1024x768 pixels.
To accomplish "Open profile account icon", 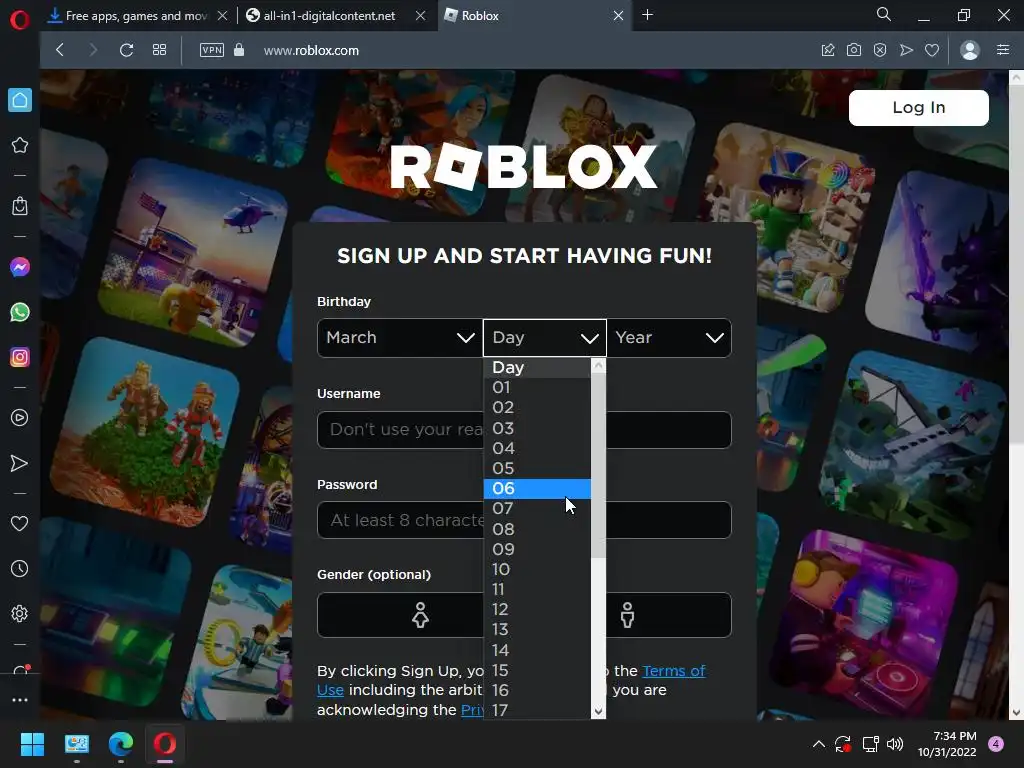I will [x=970, y=50].
